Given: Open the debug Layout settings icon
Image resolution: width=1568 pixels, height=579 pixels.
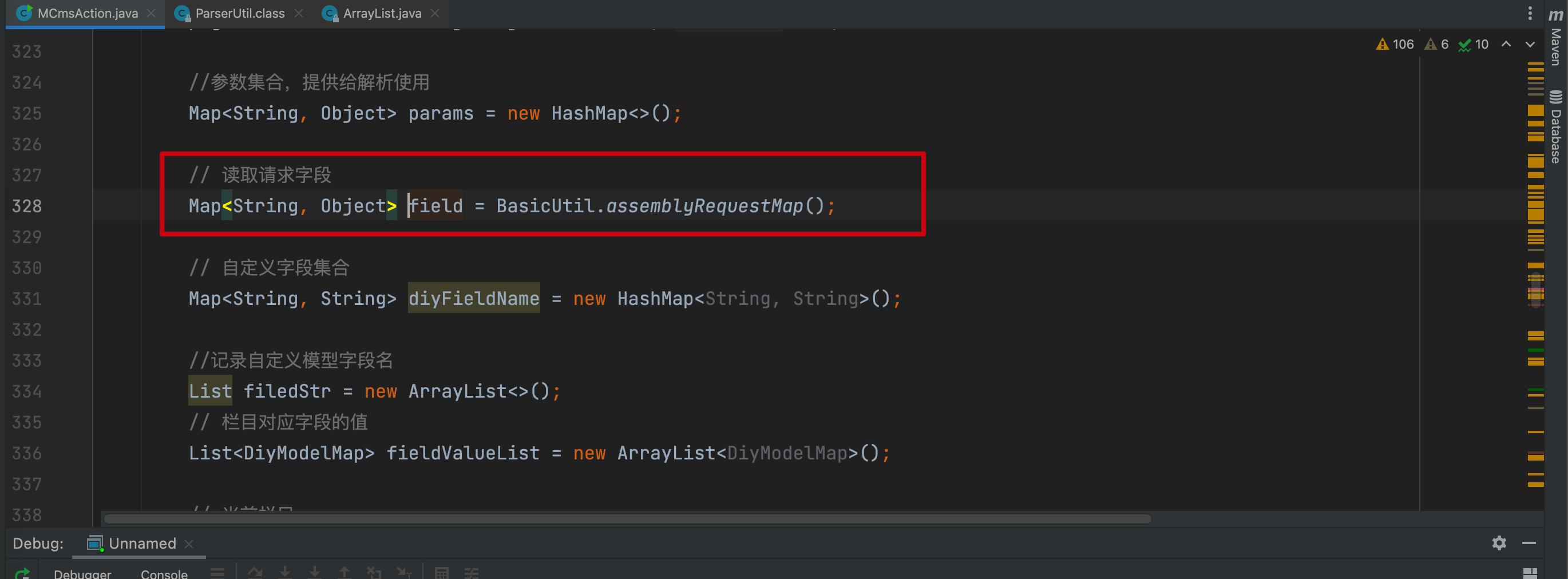Looking at the screenshot, I should point(1530,572).
